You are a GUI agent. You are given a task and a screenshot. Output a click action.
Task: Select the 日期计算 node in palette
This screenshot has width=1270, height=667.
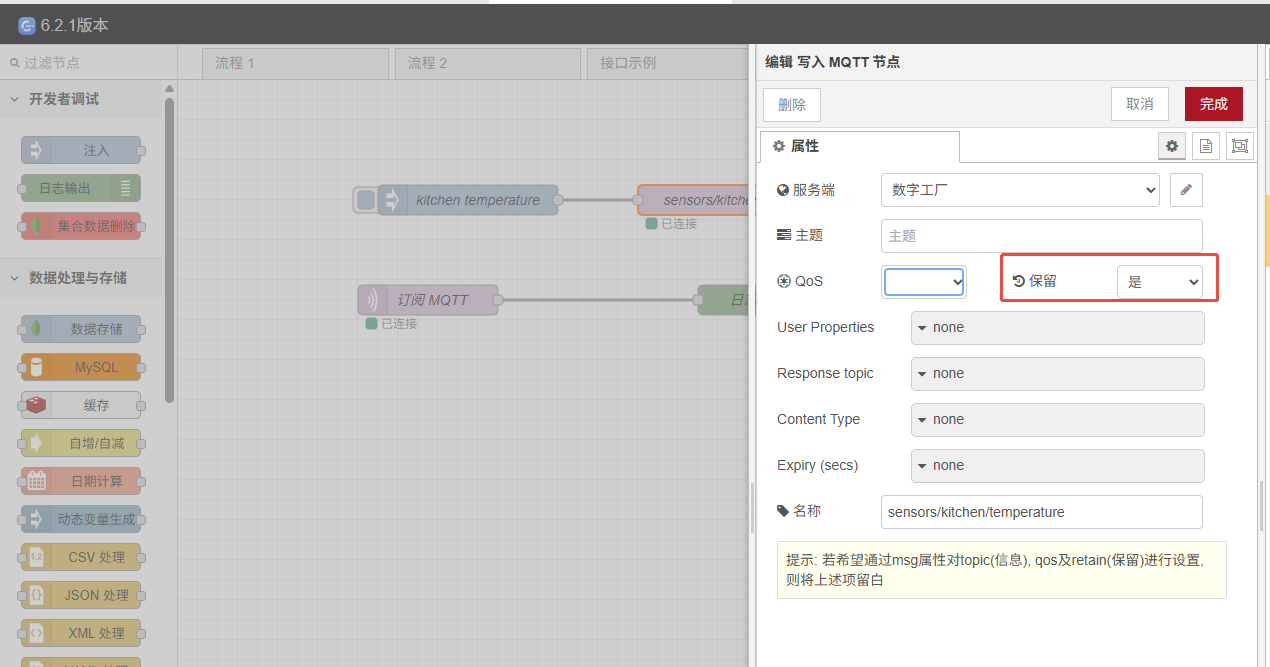point(80,480)
